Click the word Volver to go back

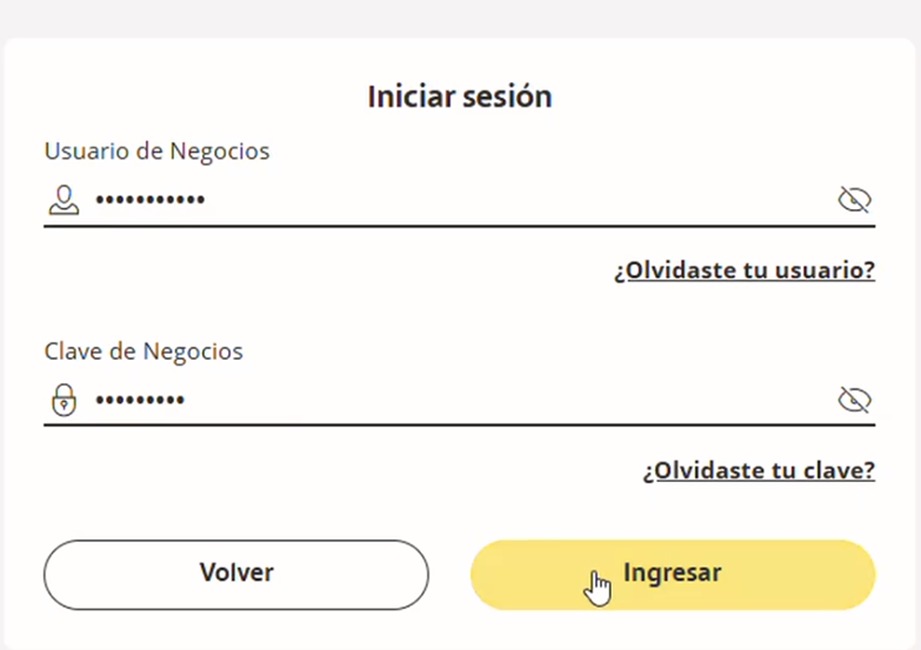[236, 573]
